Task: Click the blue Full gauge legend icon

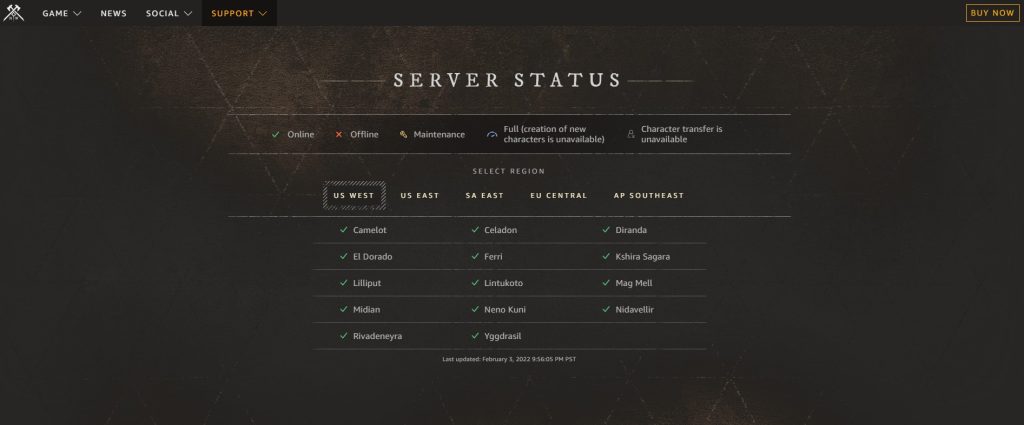Action: [x=492, y=134]
